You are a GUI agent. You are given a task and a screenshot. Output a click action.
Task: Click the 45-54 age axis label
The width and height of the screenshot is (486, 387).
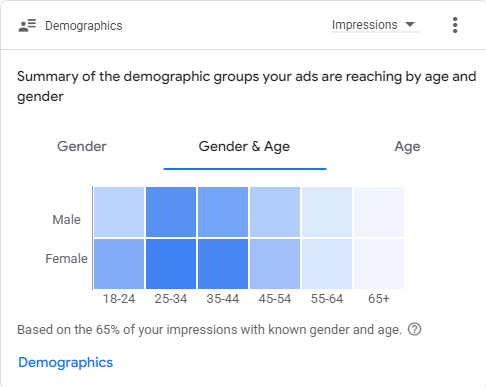coord(275,299)
